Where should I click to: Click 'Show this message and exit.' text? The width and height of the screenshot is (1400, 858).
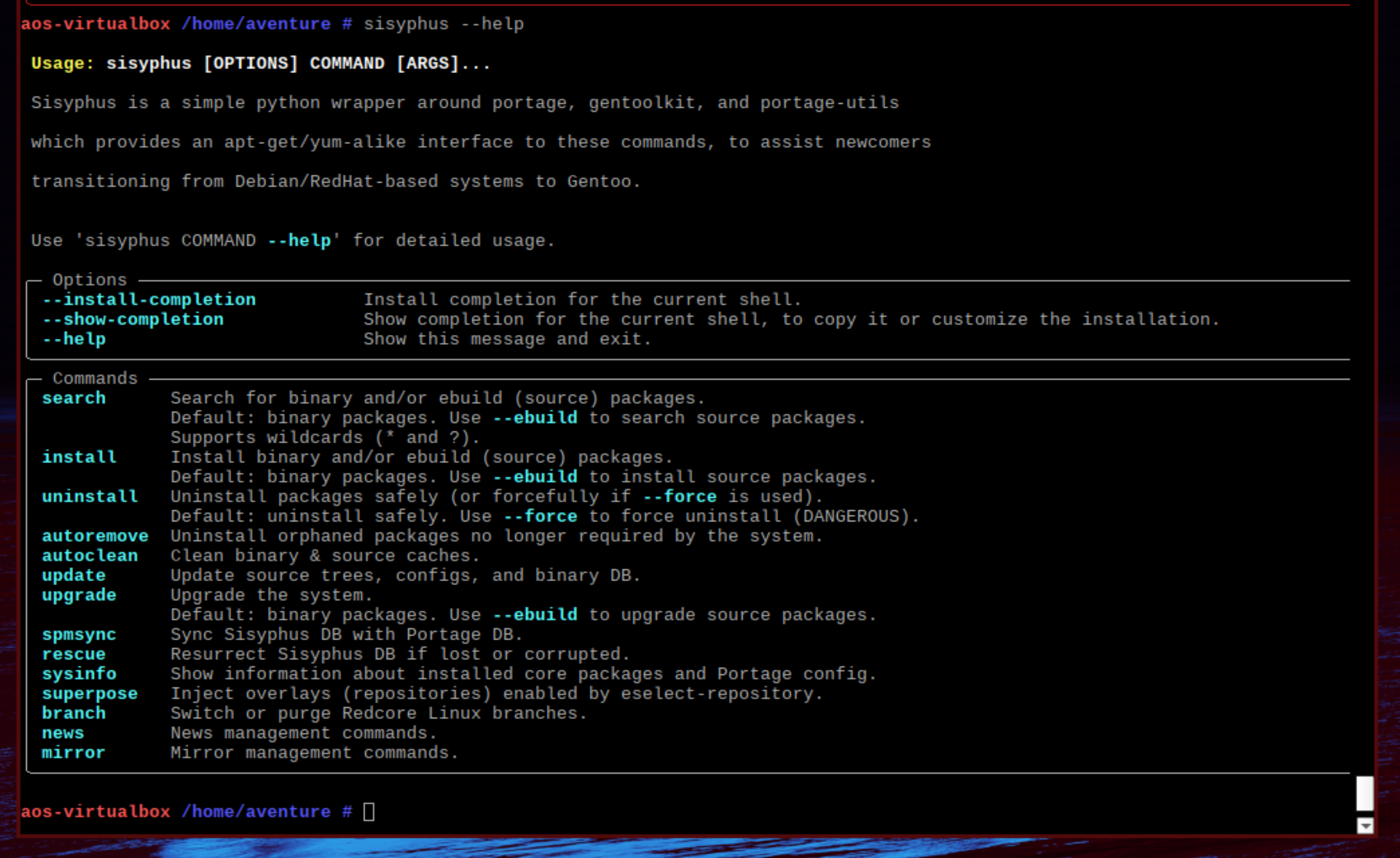click(508, 339)
